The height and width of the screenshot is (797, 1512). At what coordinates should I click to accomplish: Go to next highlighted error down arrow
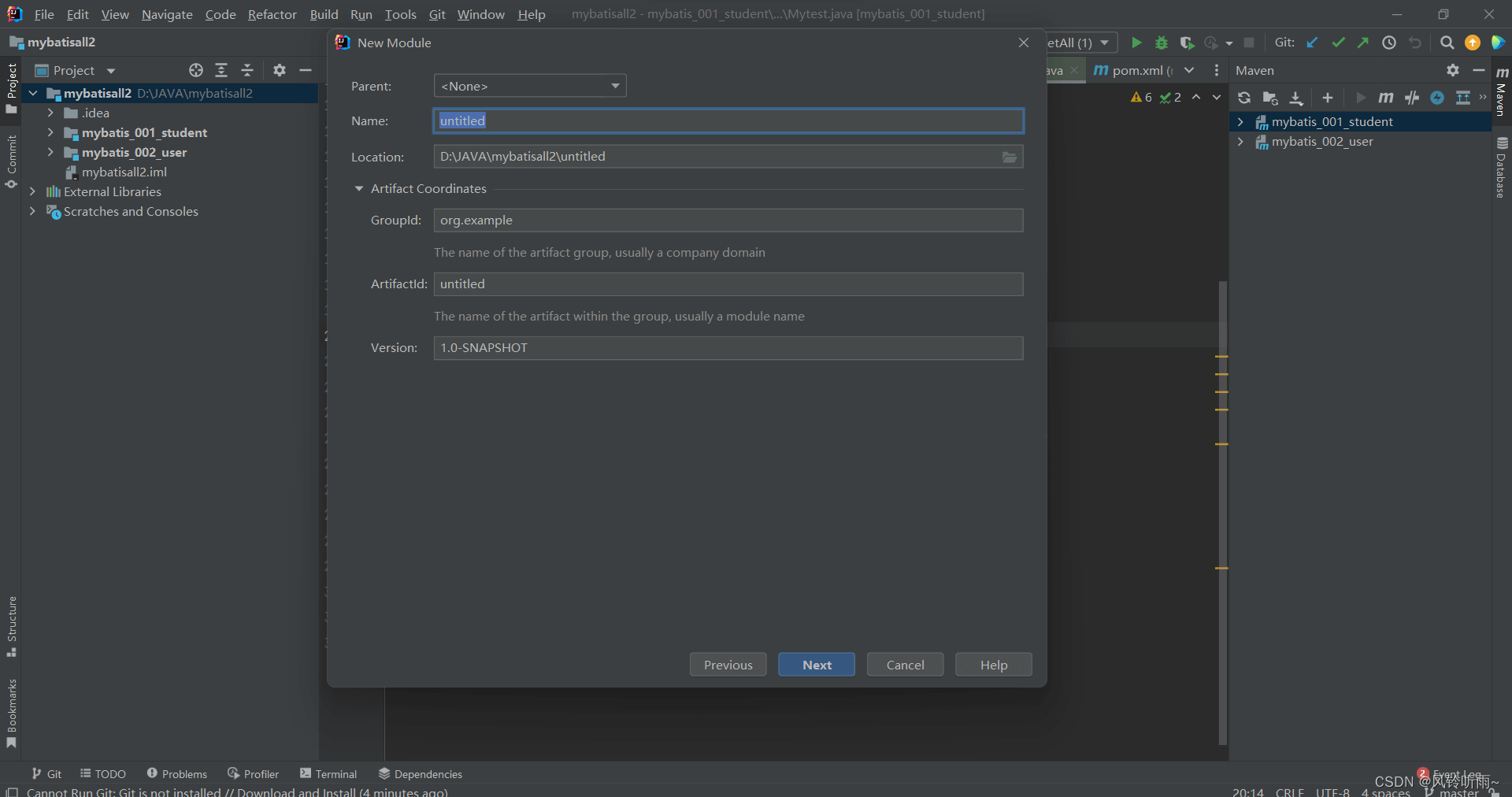tap(1217, 98)
